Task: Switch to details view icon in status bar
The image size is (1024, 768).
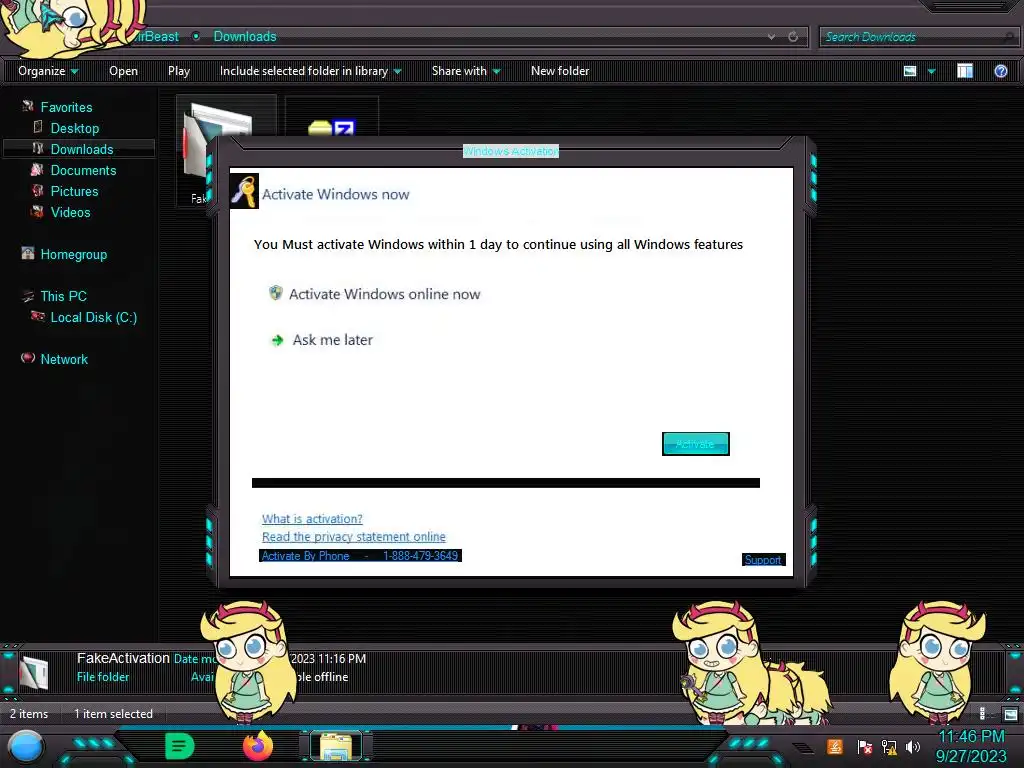Action: (x=983, y=714)
